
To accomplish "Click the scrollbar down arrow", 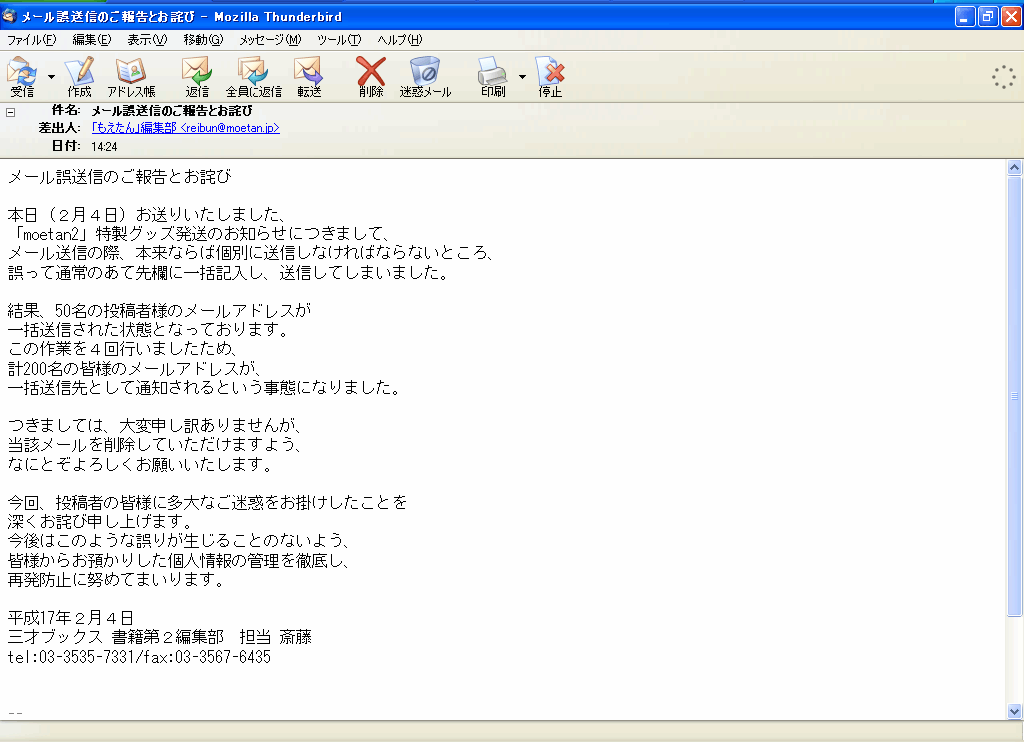I will point(1015,711).
